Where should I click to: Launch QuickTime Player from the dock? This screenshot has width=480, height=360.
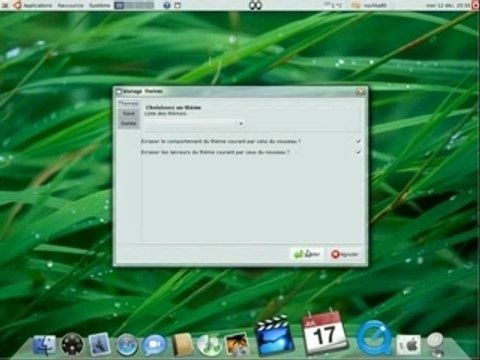click(x=374, y=337)
